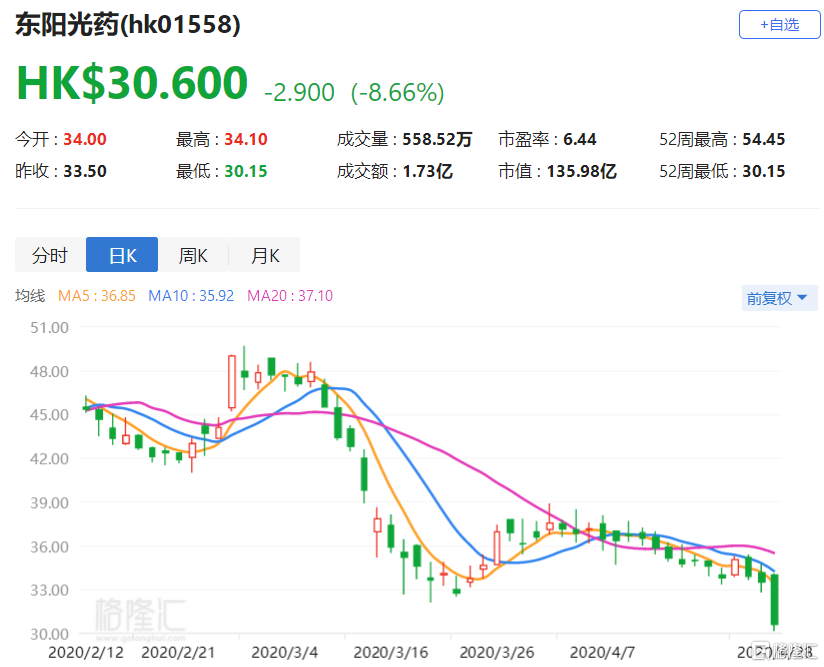This screenshot has height=667, width=824.
Task: Click the current price HK$30.600
Action: click(x=132, y=83)
